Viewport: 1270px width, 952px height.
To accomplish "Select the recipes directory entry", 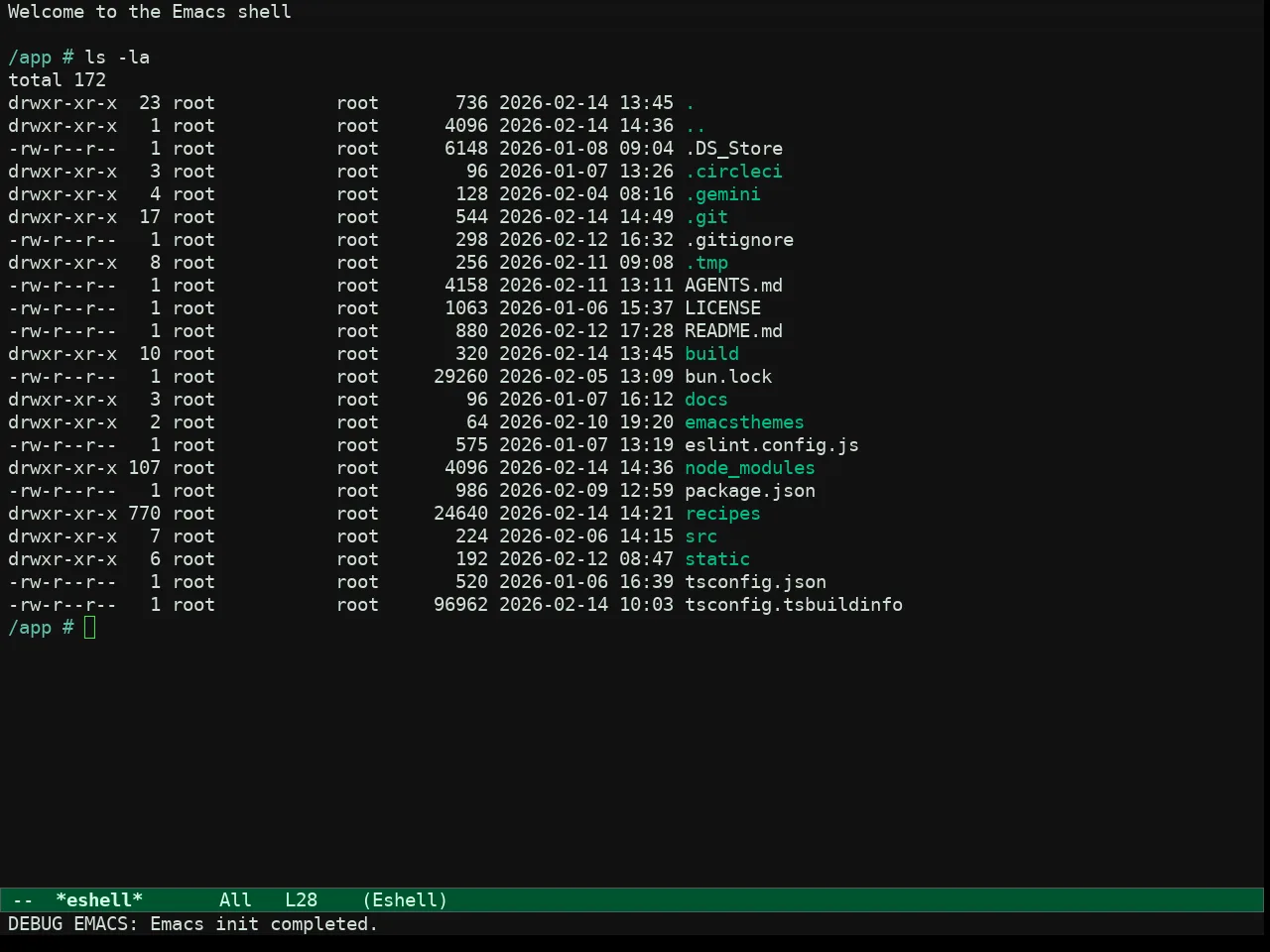I will pos(722,514).
